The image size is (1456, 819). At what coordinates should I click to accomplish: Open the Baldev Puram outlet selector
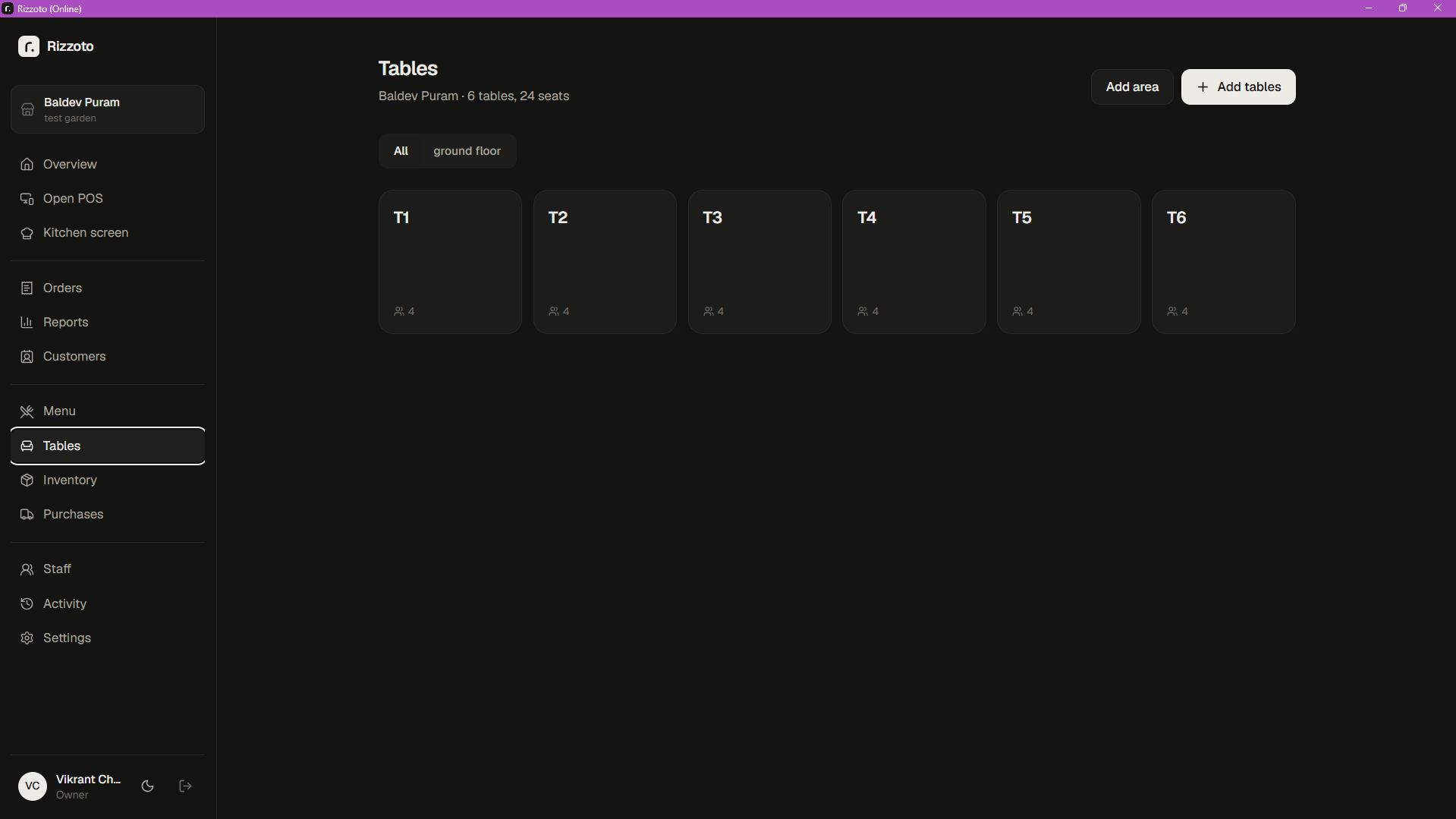pos(108,109)
